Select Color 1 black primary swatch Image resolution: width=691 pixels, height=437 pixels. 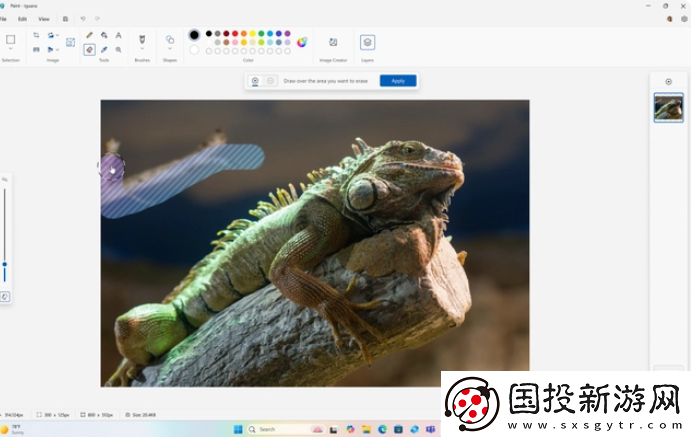tap(194, 35)
